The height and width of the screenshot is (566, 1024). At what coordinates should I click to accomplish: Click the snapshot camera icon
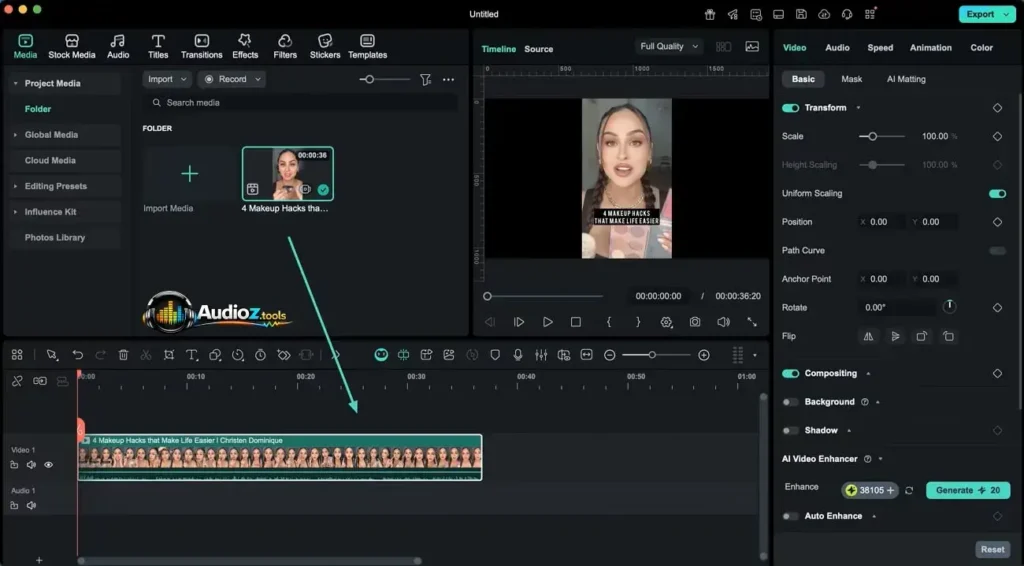(695, 322)
